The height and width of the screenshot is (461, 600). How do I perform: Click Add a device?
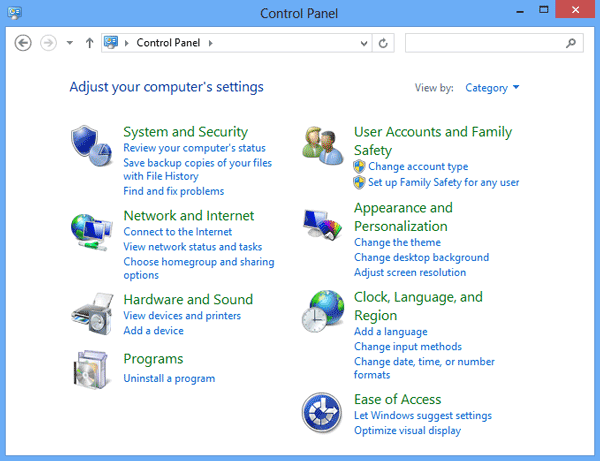click(x=153, y=331)
